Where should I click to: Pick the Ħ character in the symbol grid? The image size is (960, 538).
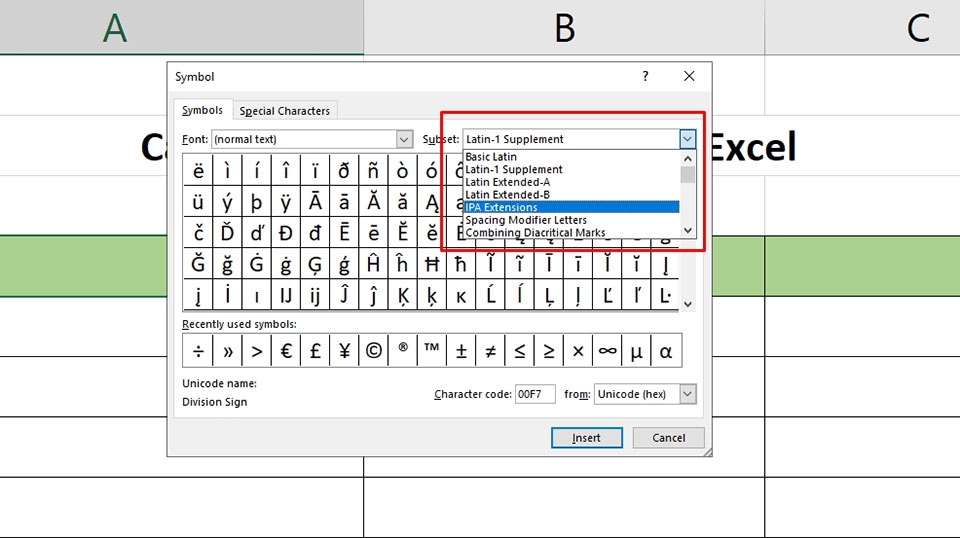click(432, 263)
